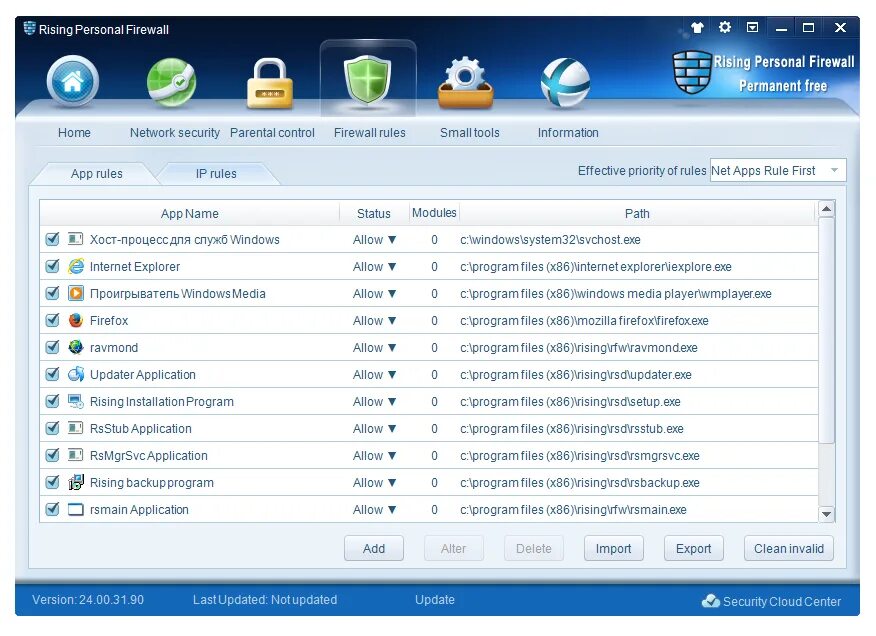Sort by the Status column header
Viewport: 876px width, 636px height.
click(374, 213)
